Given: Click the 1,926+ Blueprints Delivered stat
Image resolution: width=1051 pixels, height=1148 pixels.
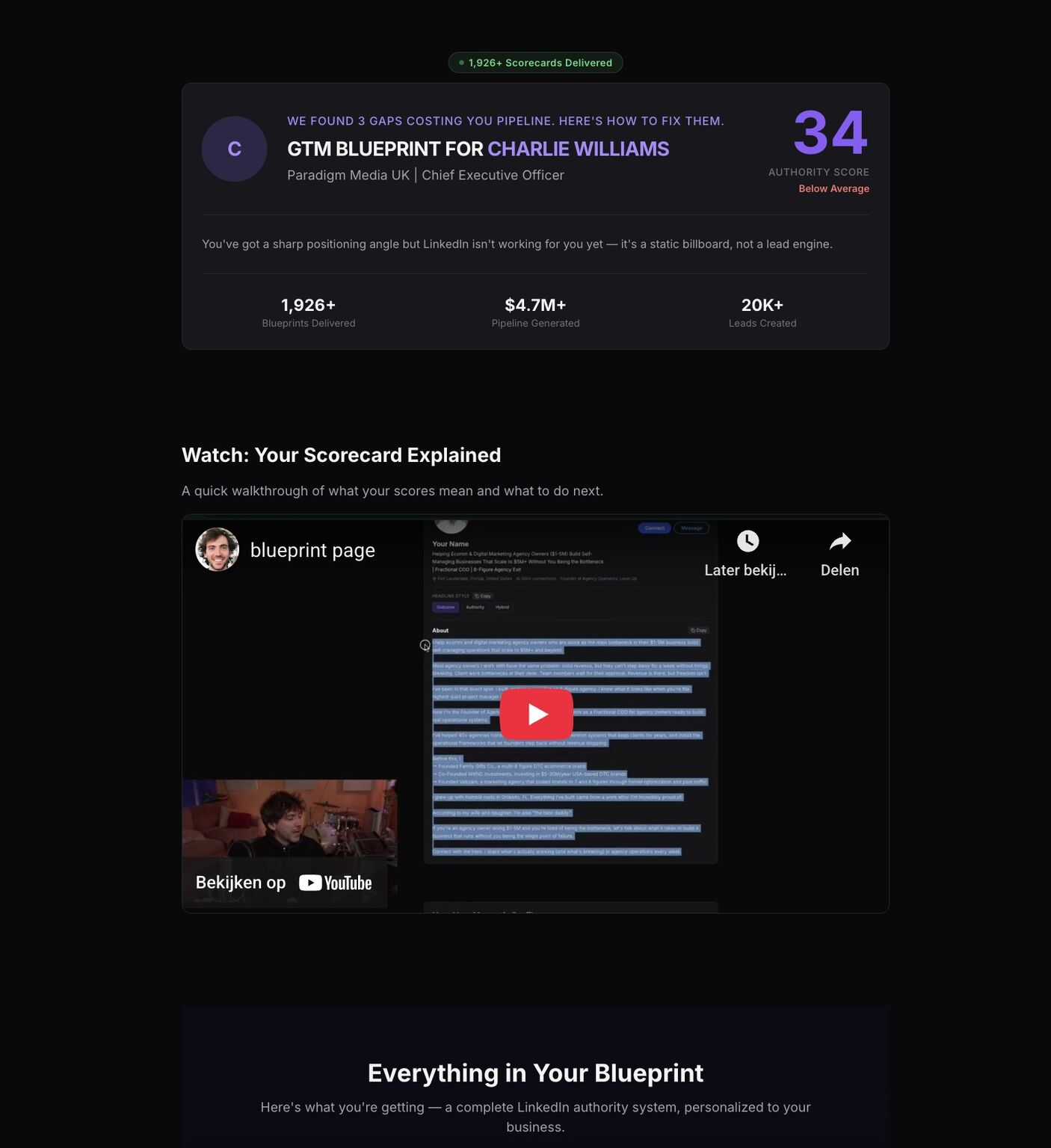Looking at the screenshot, I should click(x=309, y=312).
